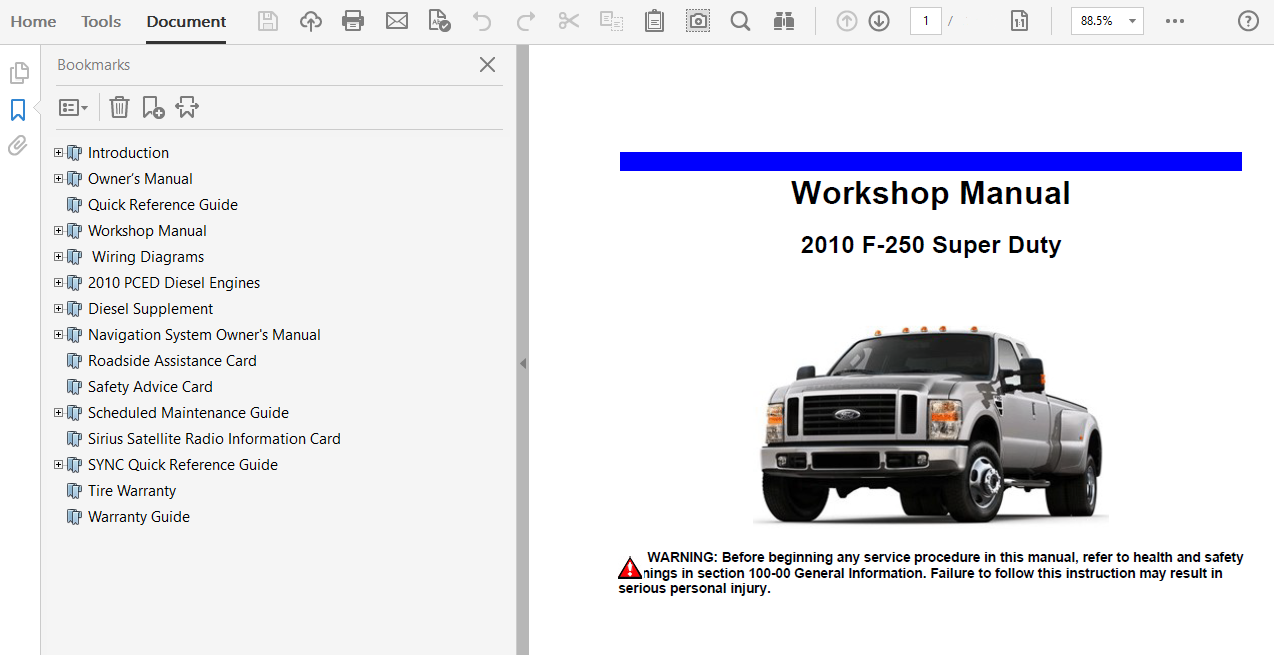
Task: Select the Email document tool
Action: pyautogui.click(x=397, y=20)
